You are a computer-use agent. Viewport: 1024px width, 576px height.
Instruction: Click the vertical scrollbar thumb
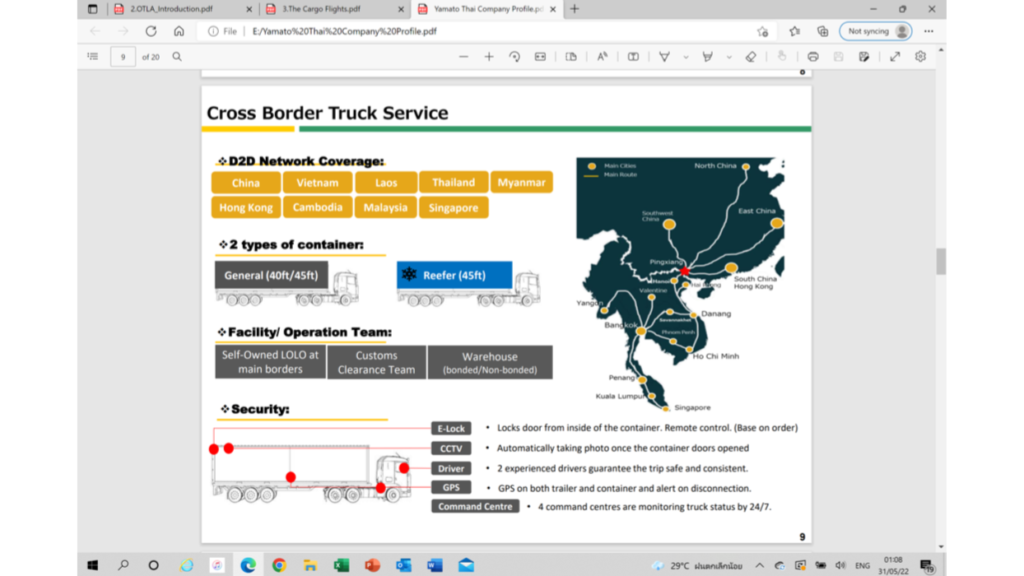940,261
